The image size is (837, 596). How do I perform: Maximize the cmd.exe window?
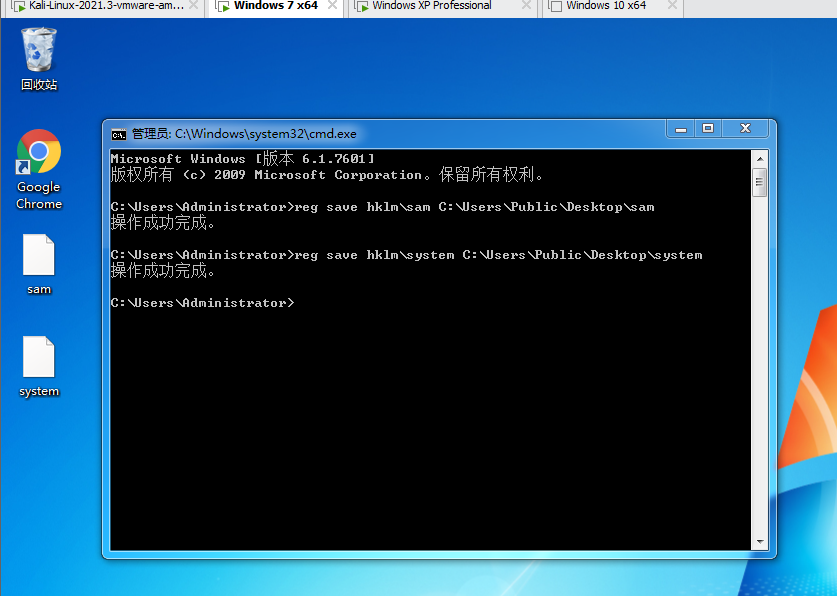tap(708, 129)
